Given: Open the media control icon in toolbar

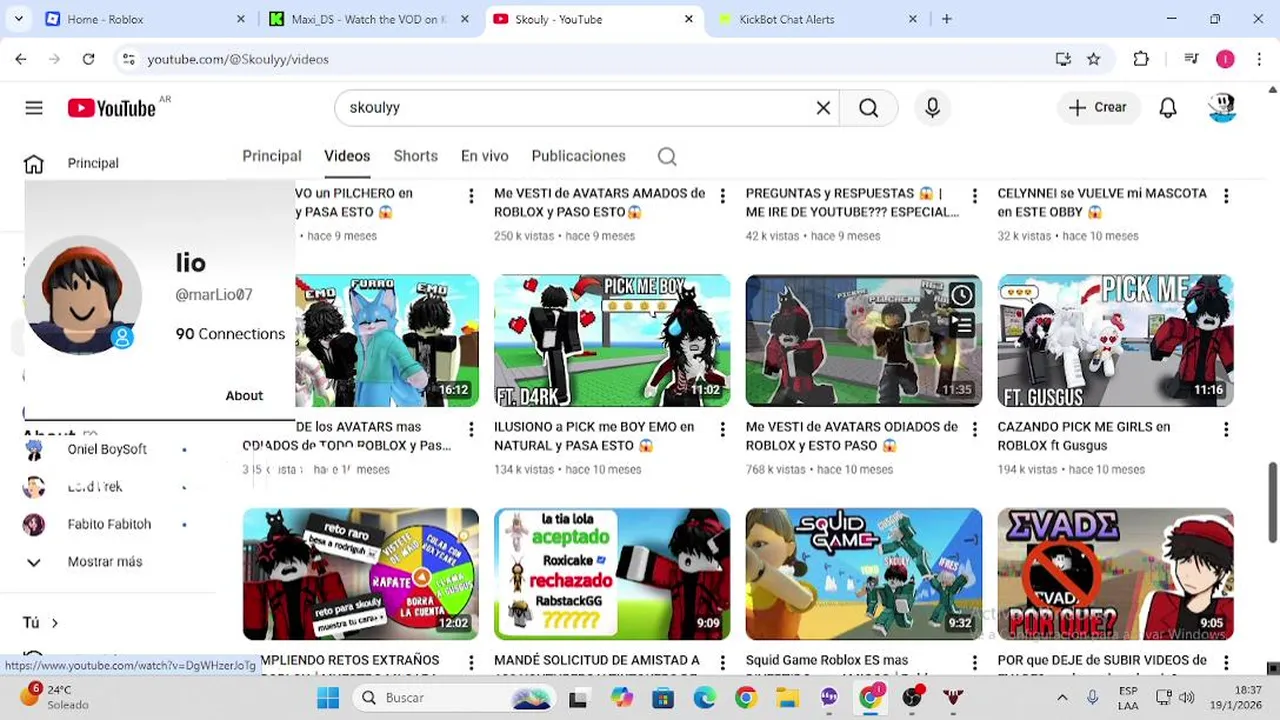Looking at the screenshot, I should pos(1191,59).
